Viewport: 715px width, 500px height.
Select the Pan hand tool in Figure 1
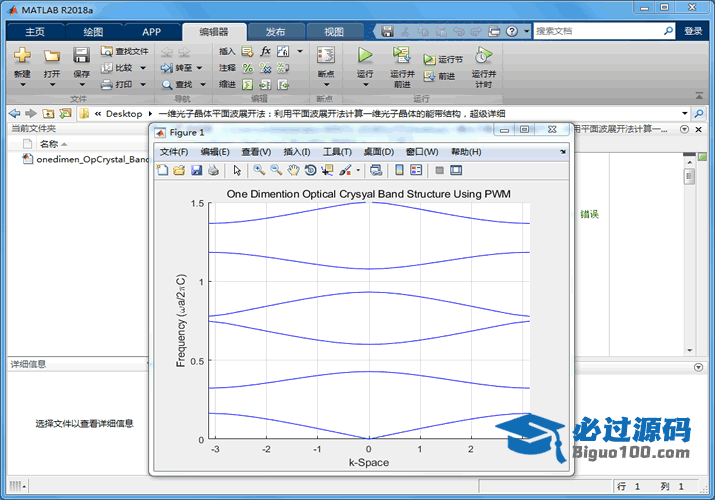293,170
